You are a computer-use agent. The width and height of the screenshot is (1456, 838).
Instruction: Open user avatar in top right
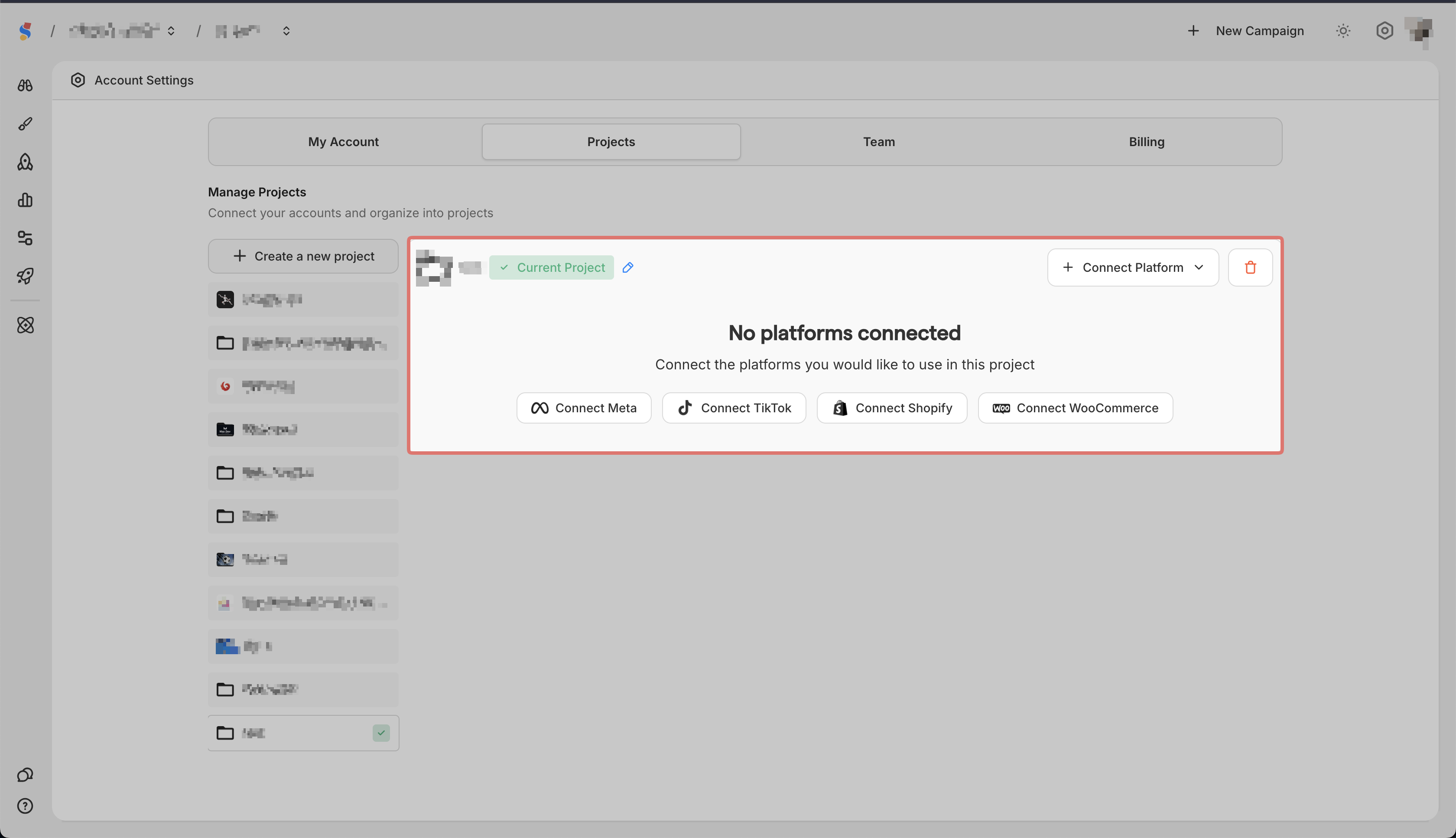1419,31
